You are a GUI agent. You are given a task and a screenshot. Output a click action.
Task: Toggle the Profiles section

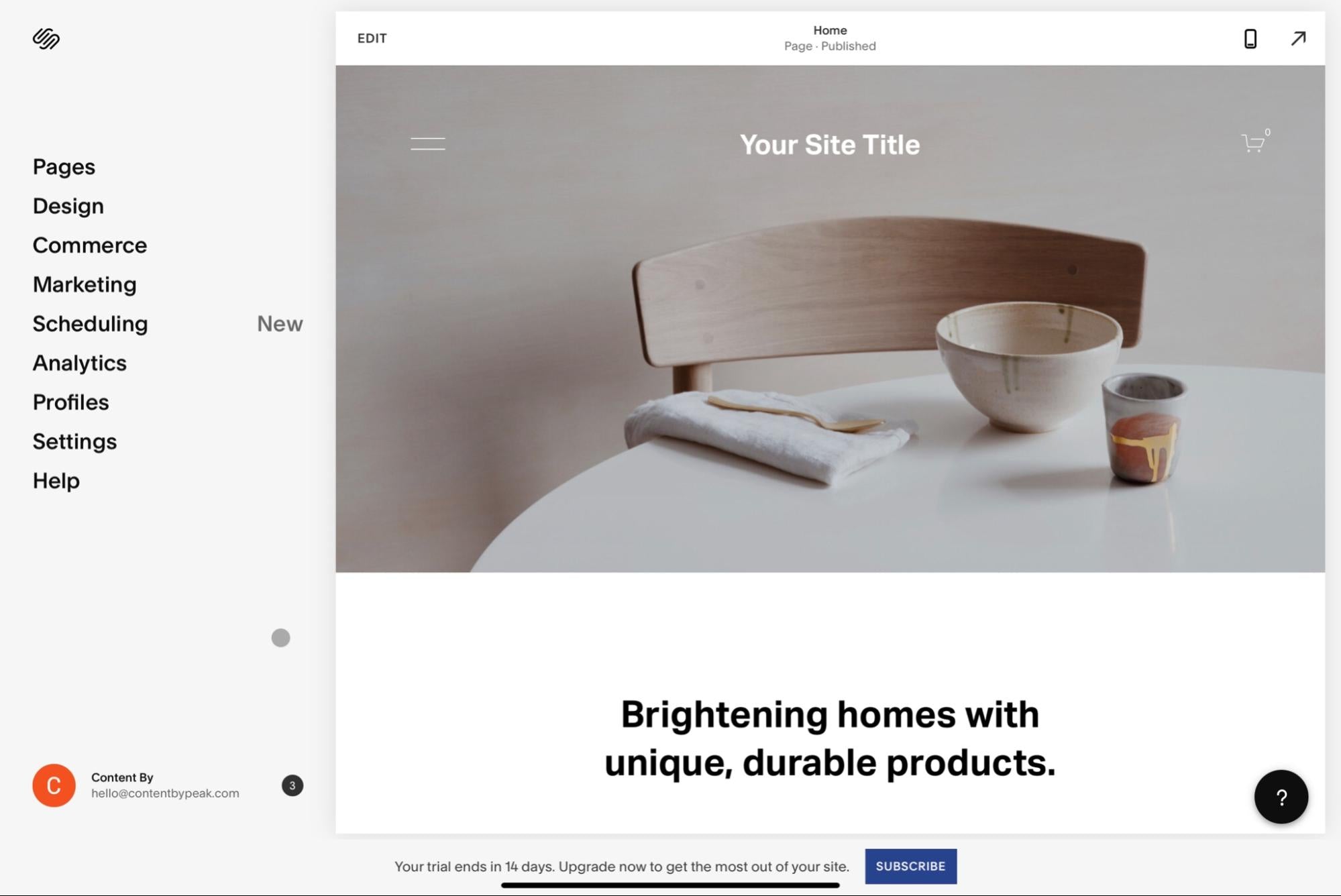coord(70,401)
